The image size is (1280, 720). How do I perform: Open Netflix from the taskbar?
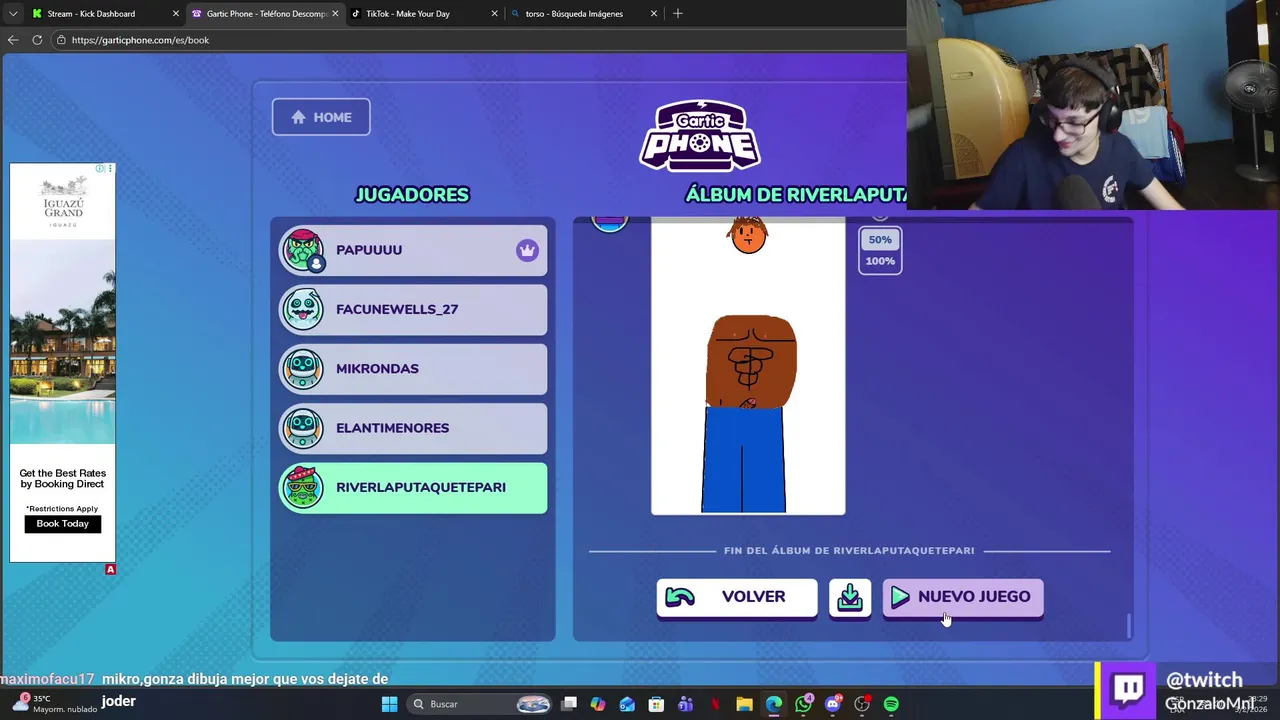(x=715, y=704)
